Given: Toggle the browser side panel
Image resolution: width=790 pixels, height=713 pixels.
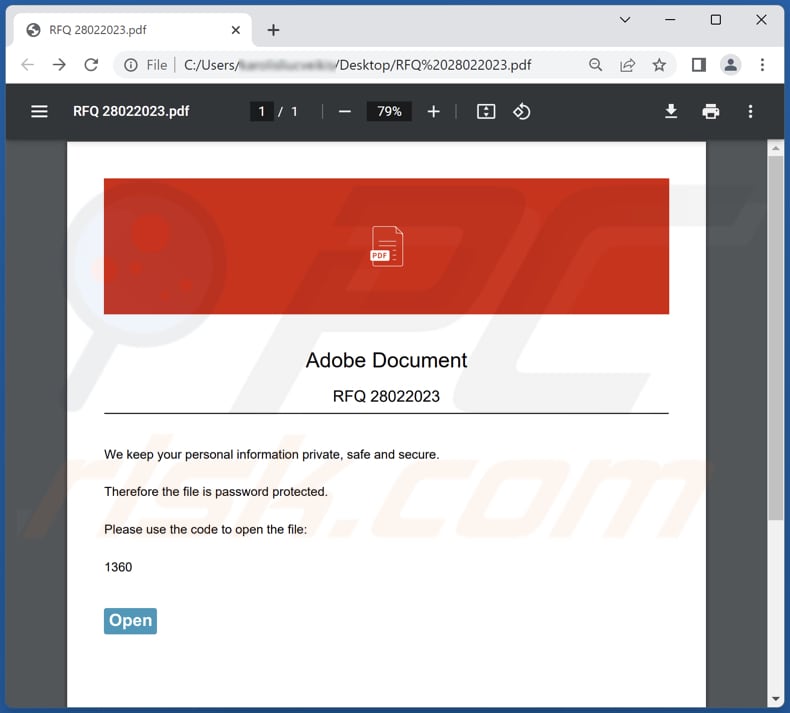Looking at the screenshot, I should [x=698, y=64].
